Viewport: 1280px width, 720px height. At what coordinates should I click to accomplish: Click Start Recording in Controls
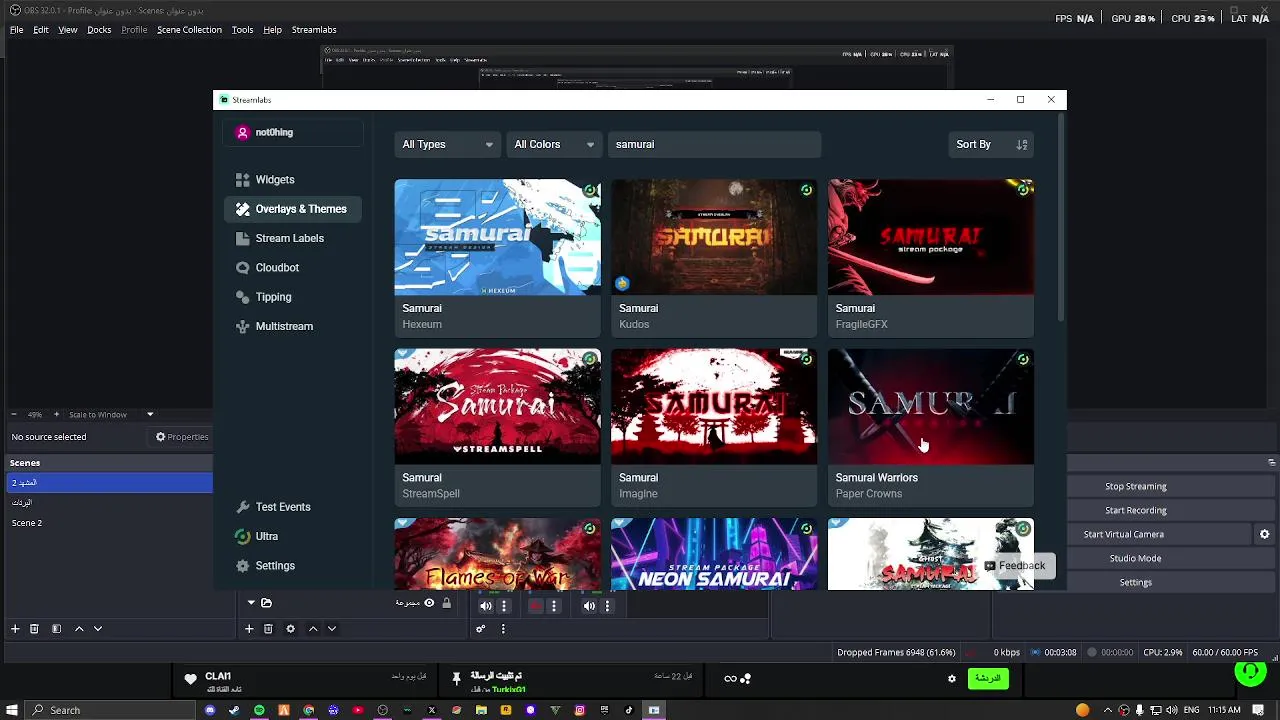[x=1136, y=510]
